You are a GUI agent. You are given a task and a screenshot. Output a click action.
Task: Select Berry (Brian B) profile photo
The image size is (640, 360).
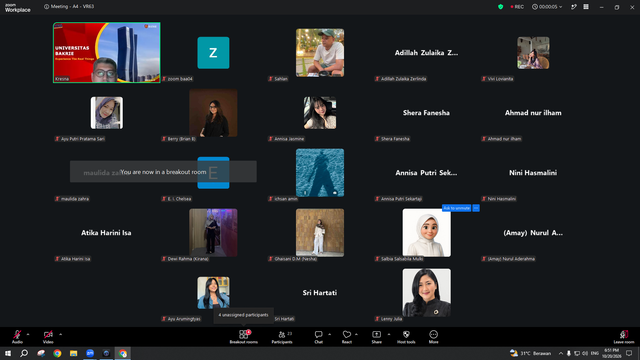(213, 113)
